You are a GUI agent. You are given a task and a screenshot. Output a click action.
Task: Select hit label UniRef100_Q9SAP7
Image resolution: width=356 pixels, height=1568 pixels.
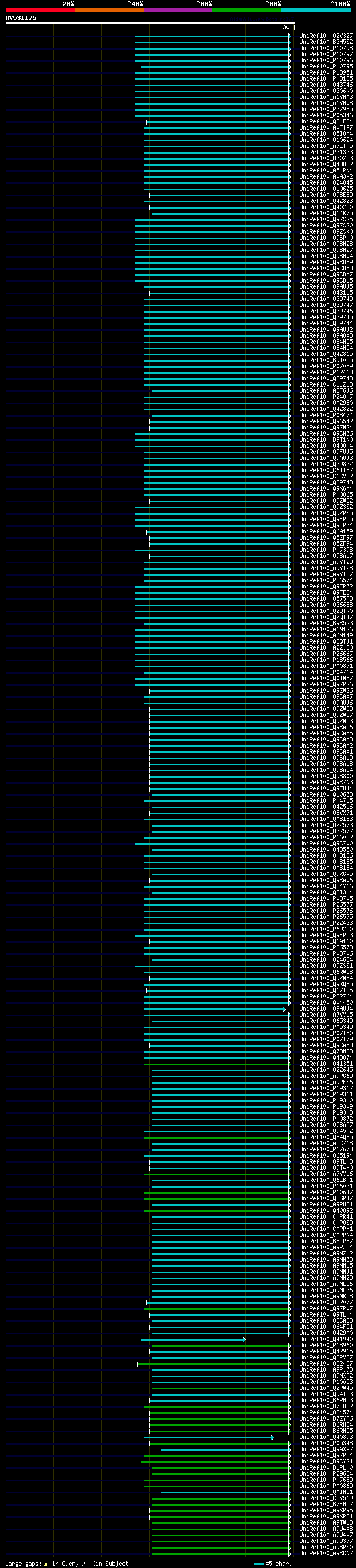click(326, 1125)
